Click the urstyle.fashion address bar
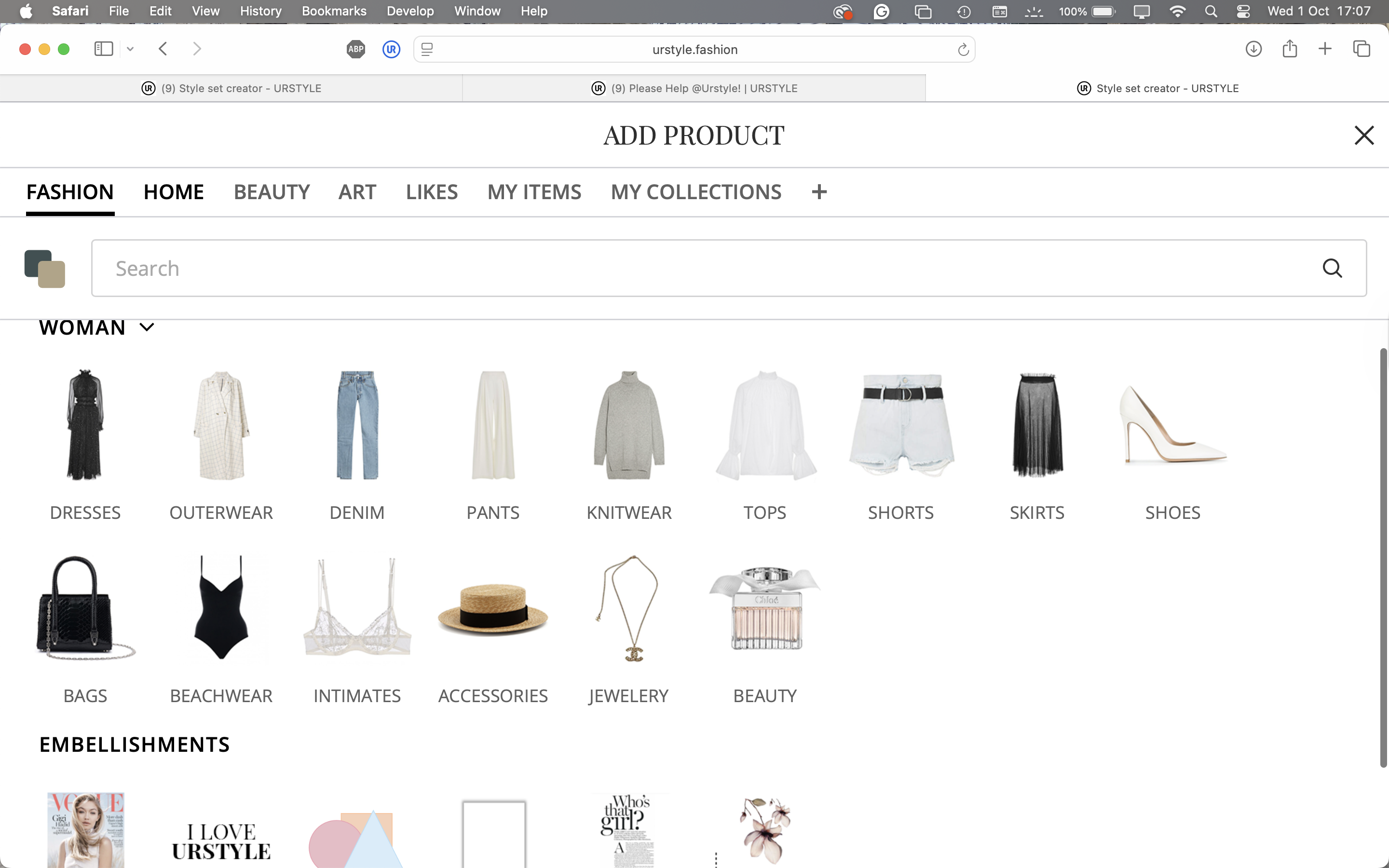 click(x=694, y=49)
